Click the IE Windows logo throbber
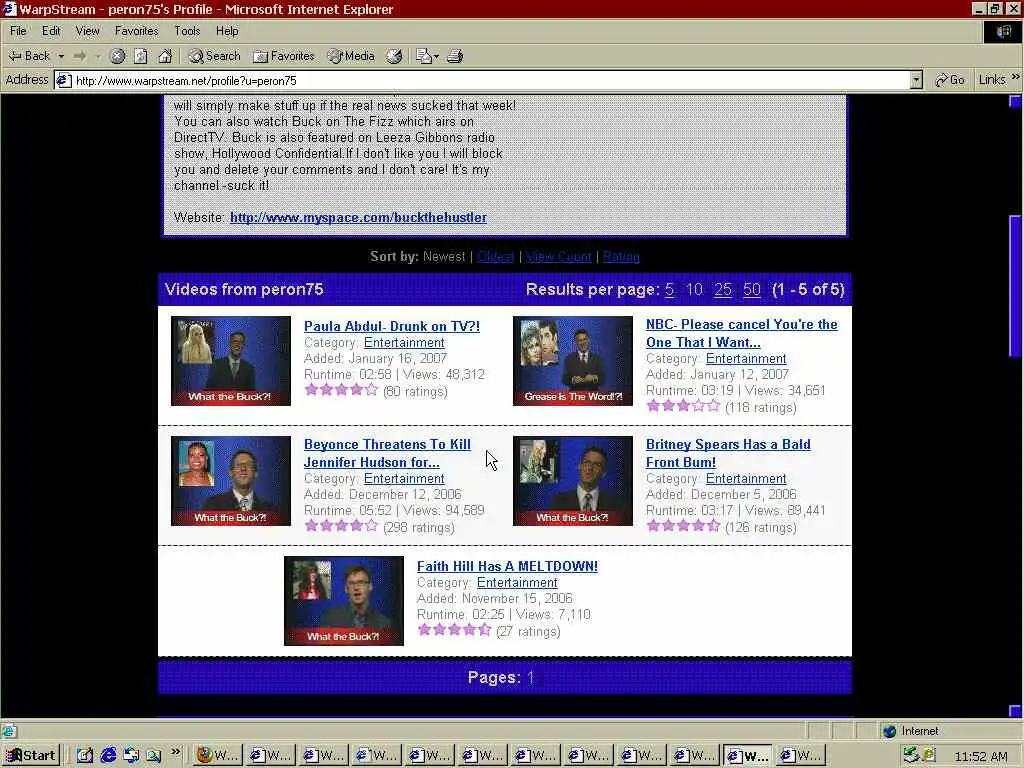 coord(1003,32)
